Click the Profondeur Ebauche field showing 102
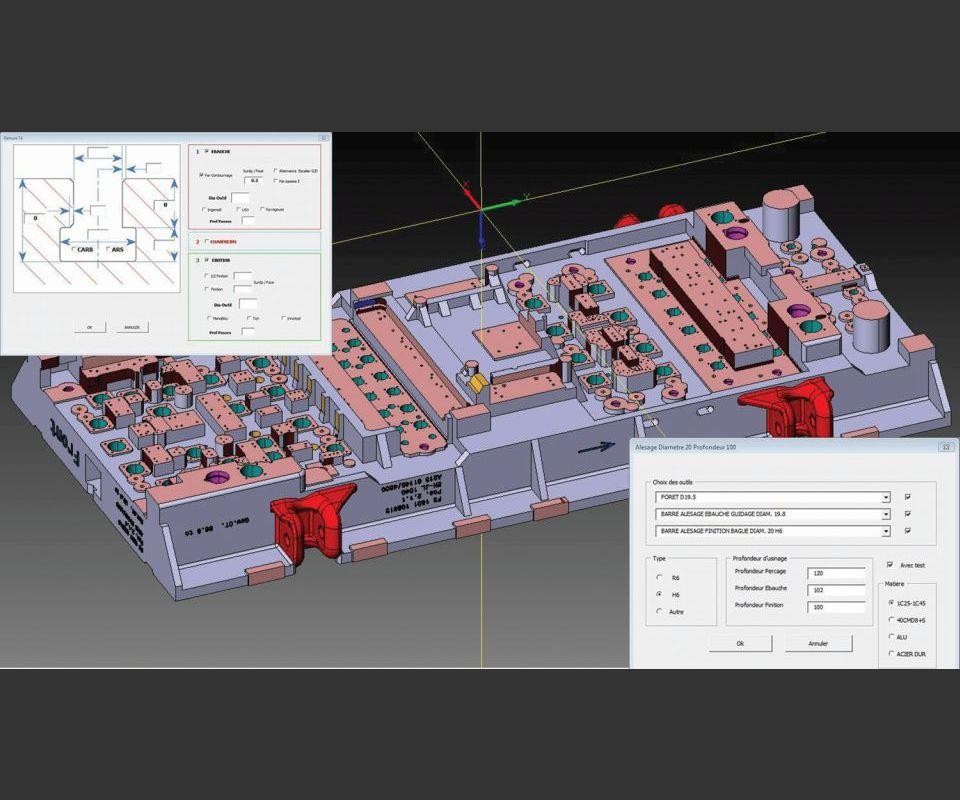This screenshot has height=800, width=960. coord(836,590)
